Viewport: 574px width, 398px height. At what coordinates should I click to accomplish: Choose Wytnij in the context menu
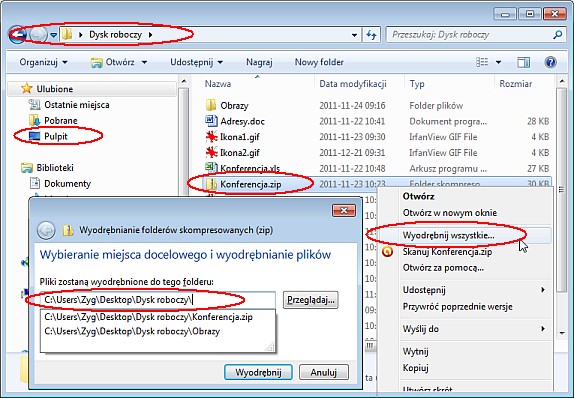coord(415,351)
